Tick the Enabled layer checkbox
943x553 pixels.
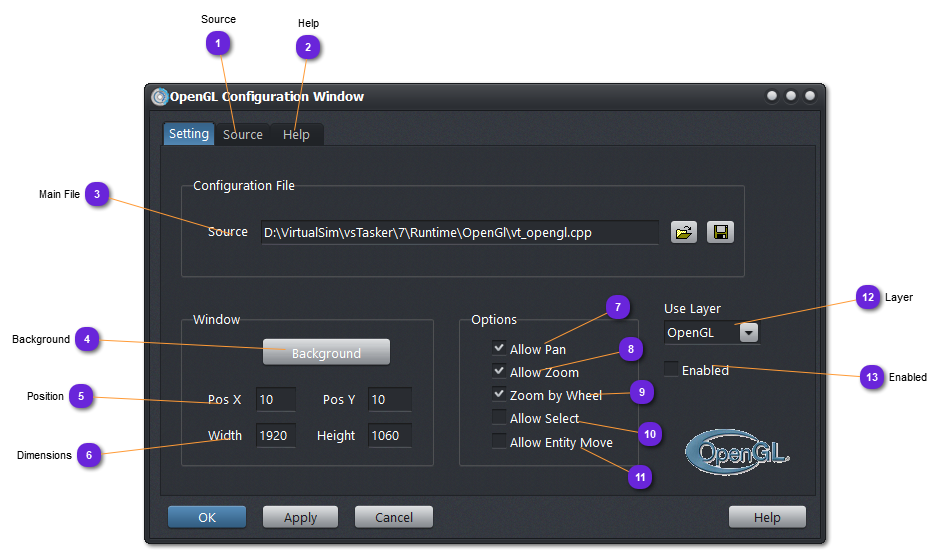click(x=671, y=369)
